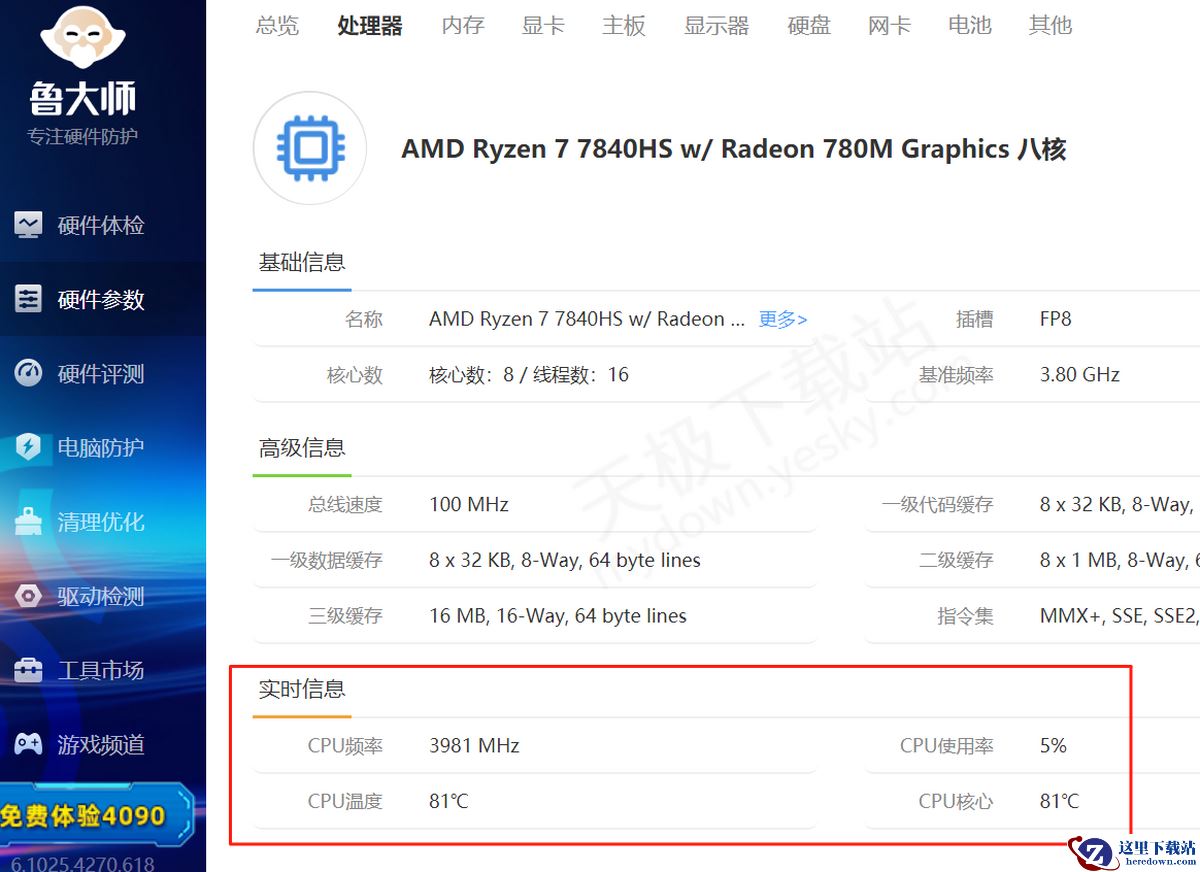Open 游戏频道 in the sidebar
Viewport: 1200px width, 872px height.
(101, 744)
